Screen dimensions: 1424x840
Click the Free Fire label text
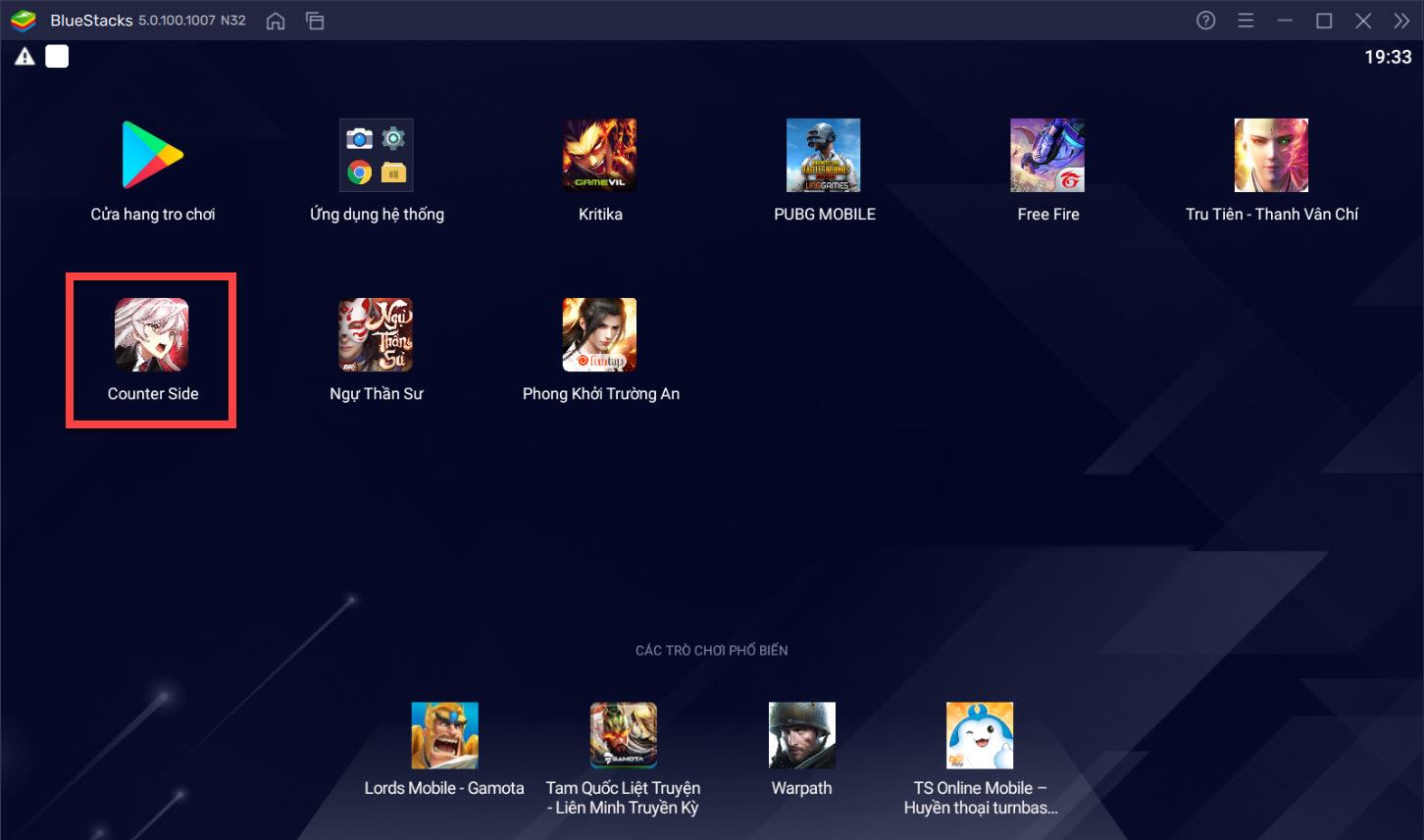[x=1048, y=214]
